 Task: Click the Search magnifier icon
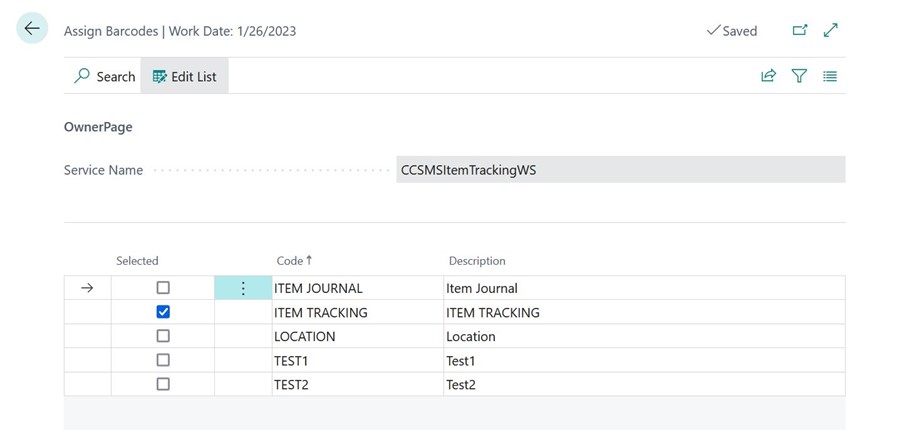pyautogui.click(x=83, y=76)
